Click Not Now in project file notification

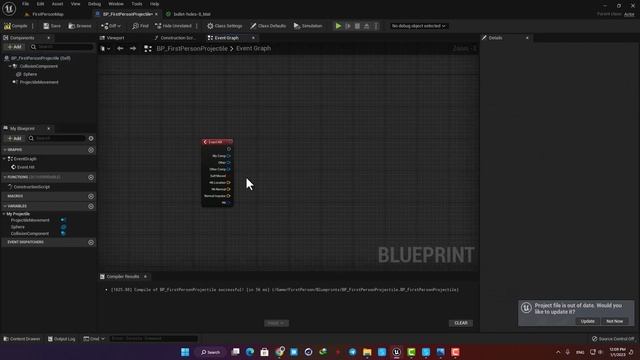614,321
